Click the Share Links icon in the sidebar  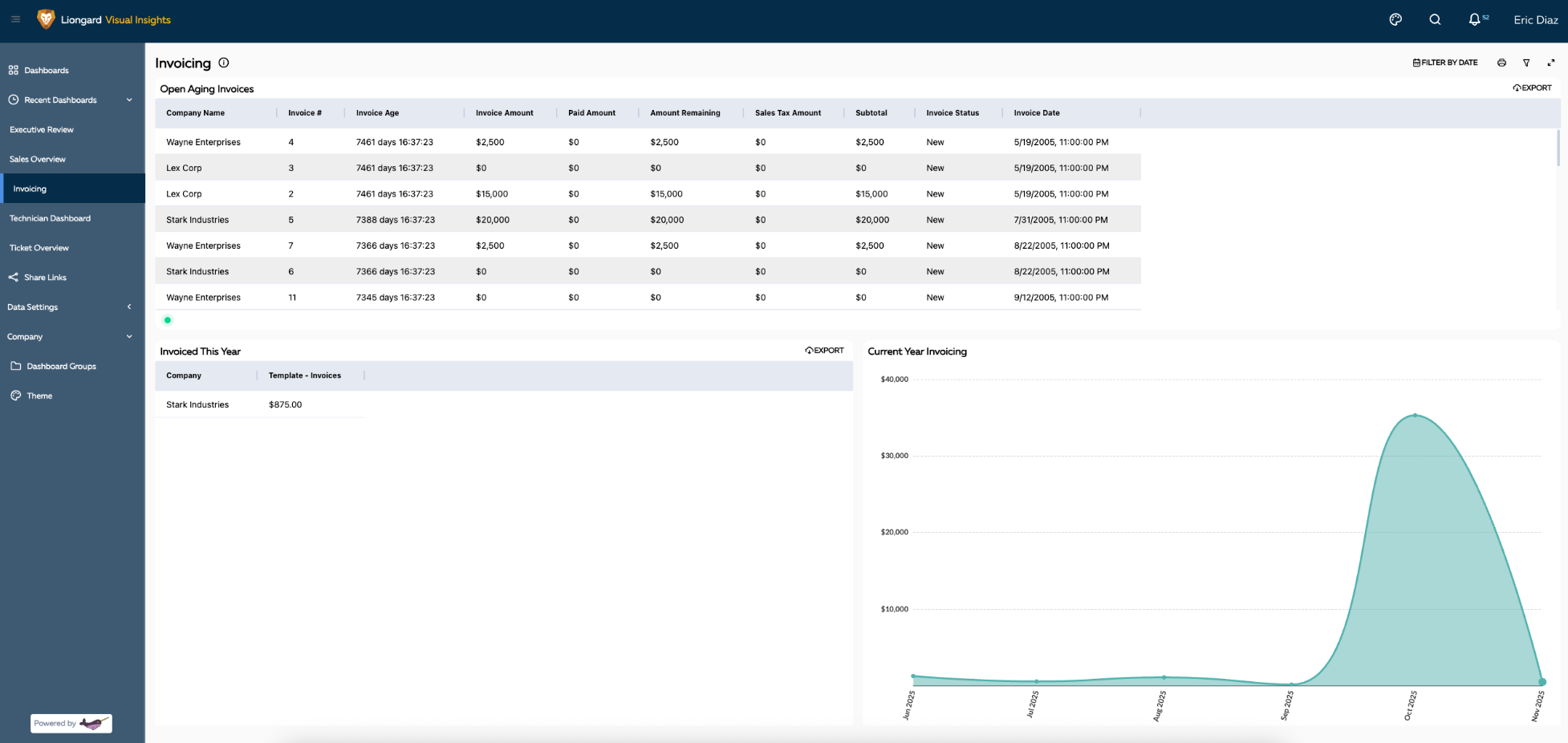[x=14, y=277]
